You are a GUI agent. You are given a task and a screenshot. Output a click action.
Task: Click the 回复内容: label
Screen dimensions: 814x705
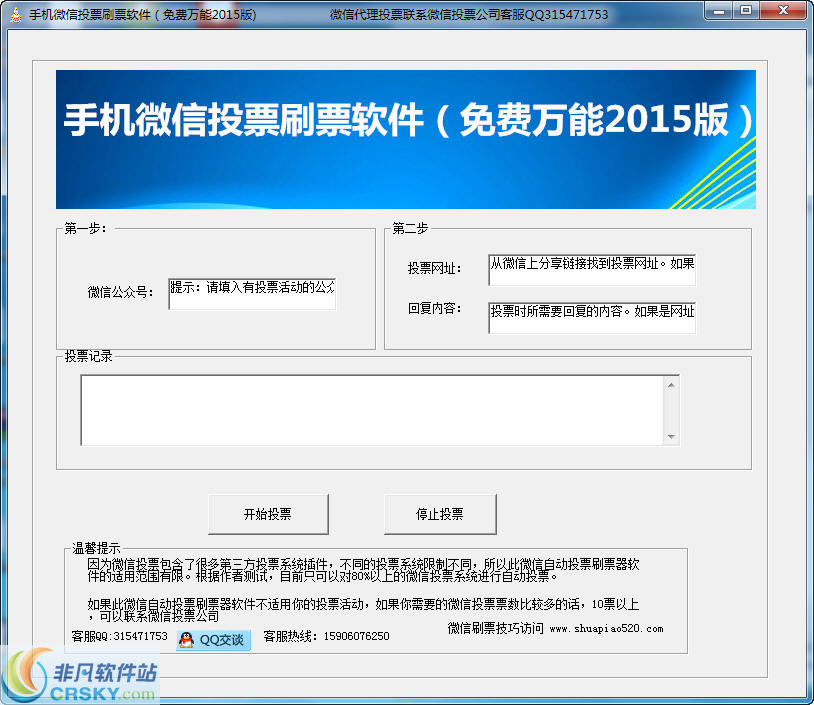(x=435, y=309)
